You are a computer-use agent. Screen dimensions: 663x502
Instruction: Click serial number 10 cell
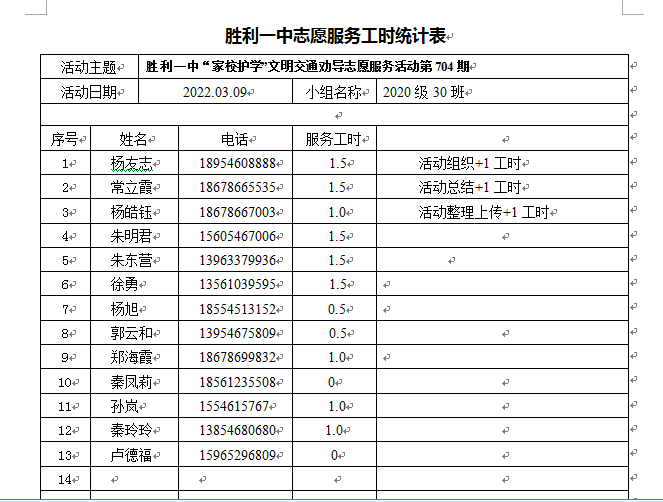(x=66, y=382)
